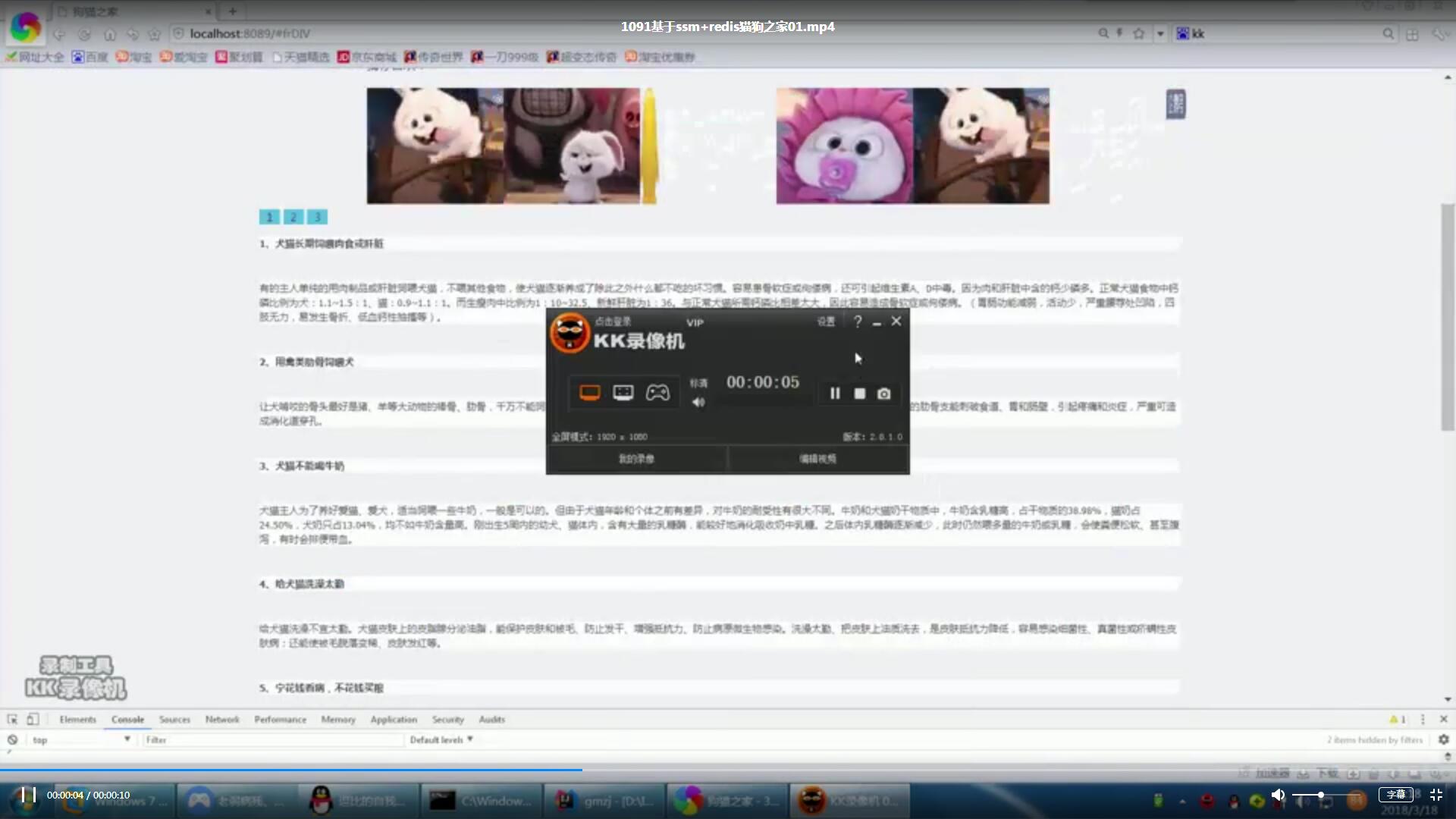
Task: Switch to the Network devtools tab
Action: (x=222, y=719)
